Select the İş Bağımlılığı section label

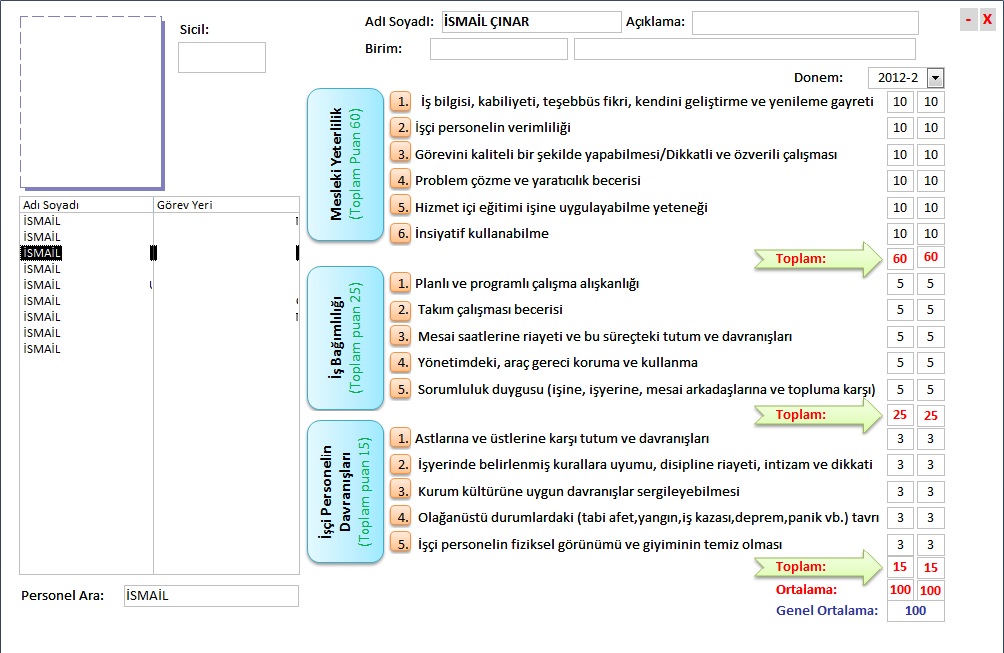[x=345, y=338]
